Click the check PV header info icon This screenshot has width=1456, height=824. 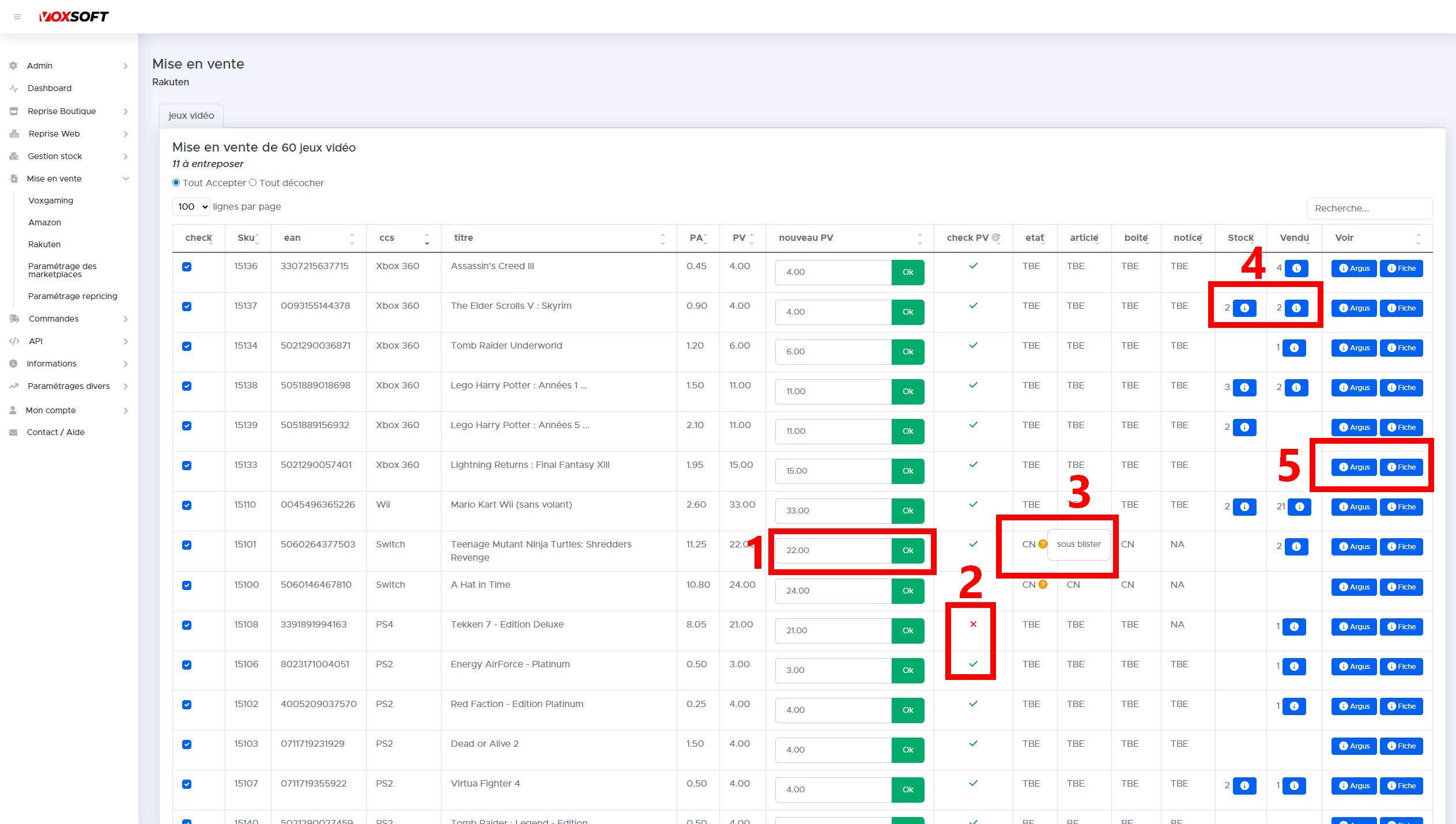[x=996, y=237]
